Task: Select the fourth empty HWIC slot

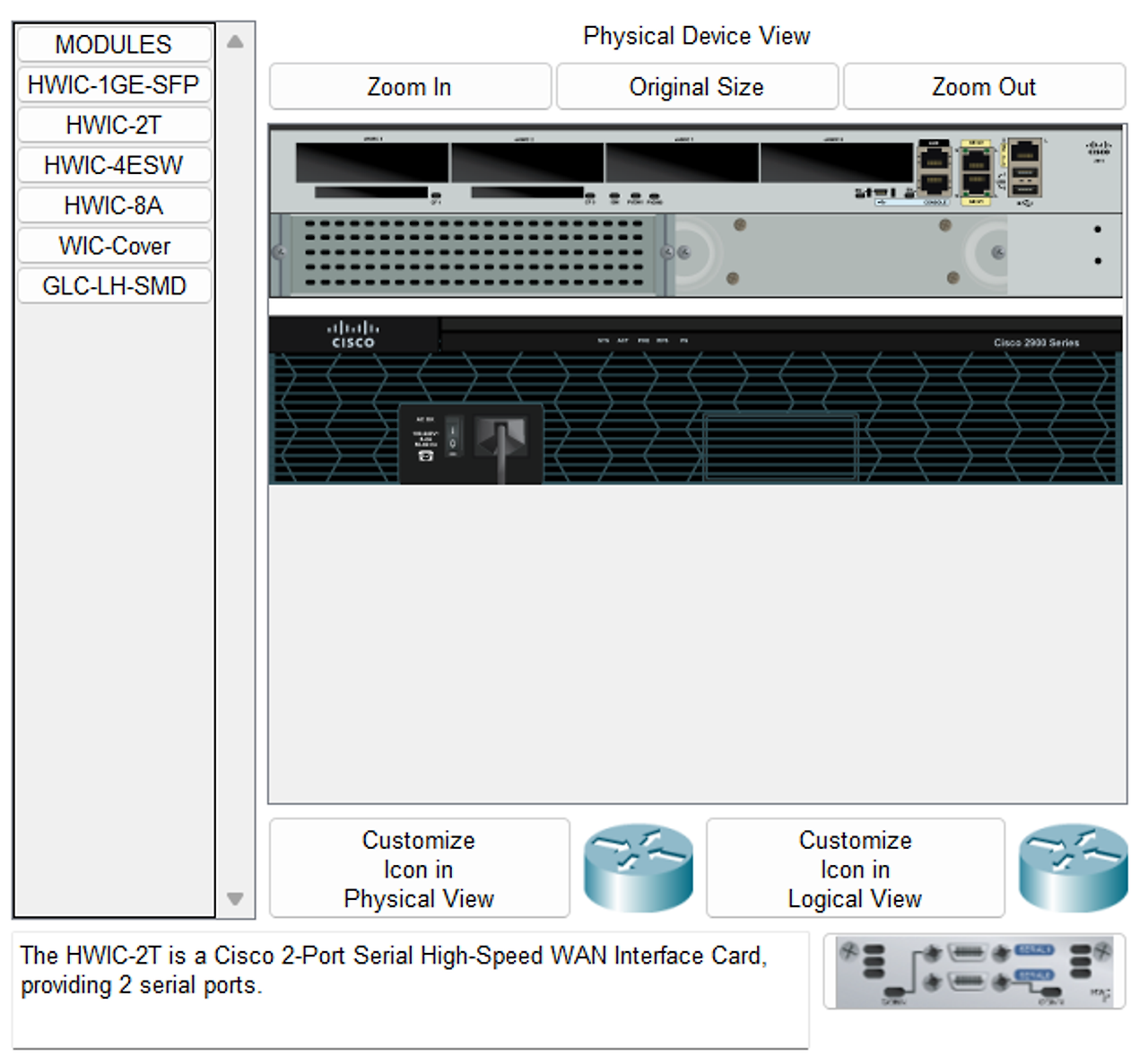Action: (x=837, y=162)
